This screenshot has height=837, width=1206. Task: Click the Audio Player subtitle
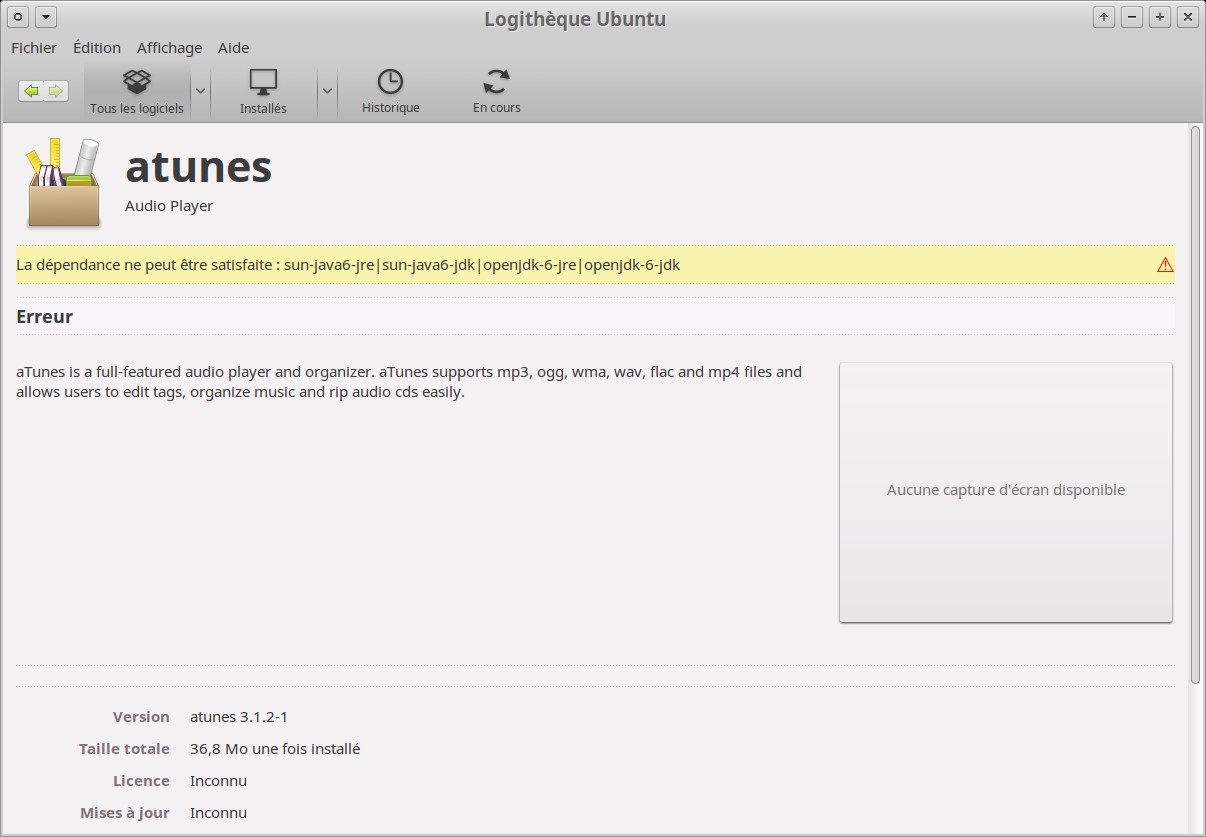click(x=169, y=206)
